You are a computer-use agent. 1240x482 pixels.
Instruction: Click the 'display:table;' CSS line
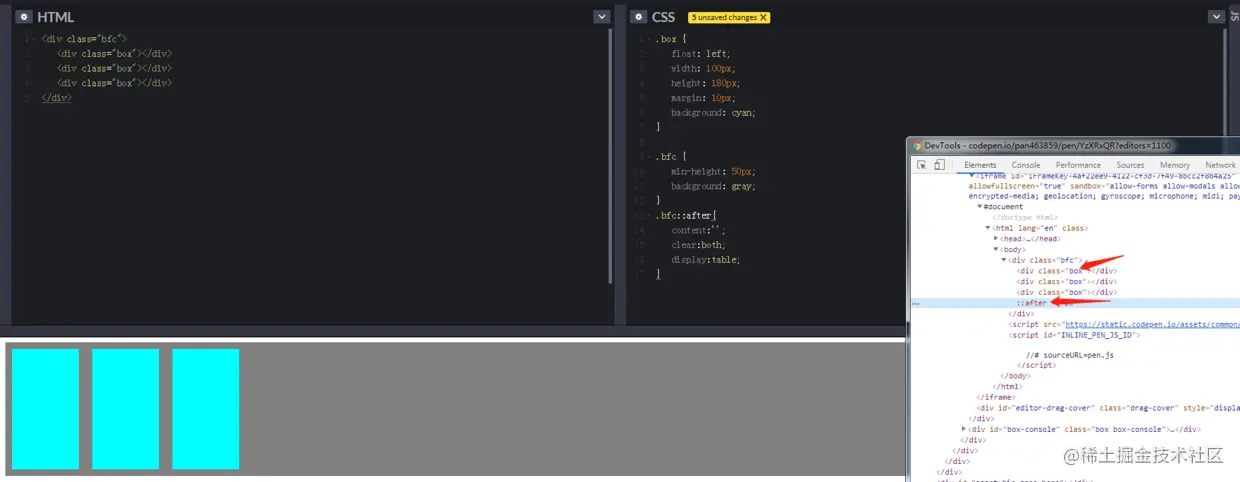point(705,260)
